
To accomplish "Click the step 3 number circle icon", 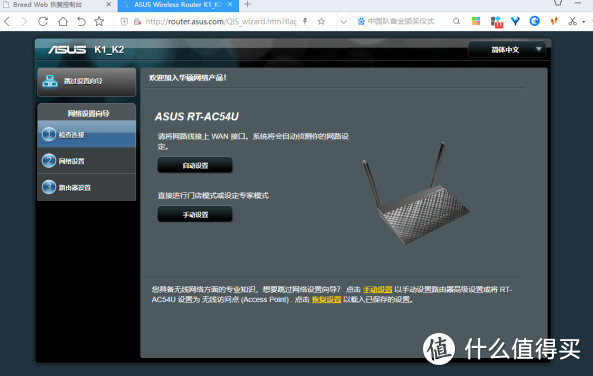I will click(49, 187).
